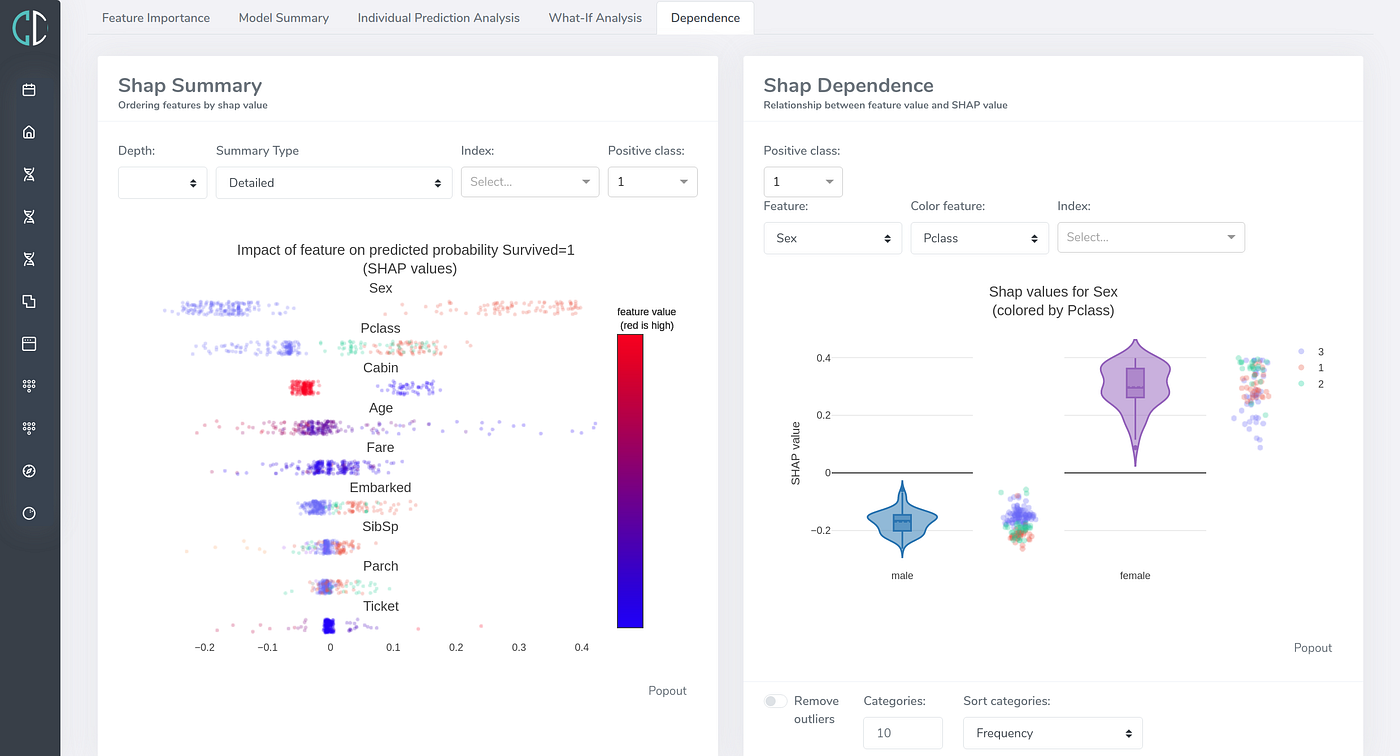Open the Shap Dependence Index selector
1400x756 pixels.
click(1151, 237)
